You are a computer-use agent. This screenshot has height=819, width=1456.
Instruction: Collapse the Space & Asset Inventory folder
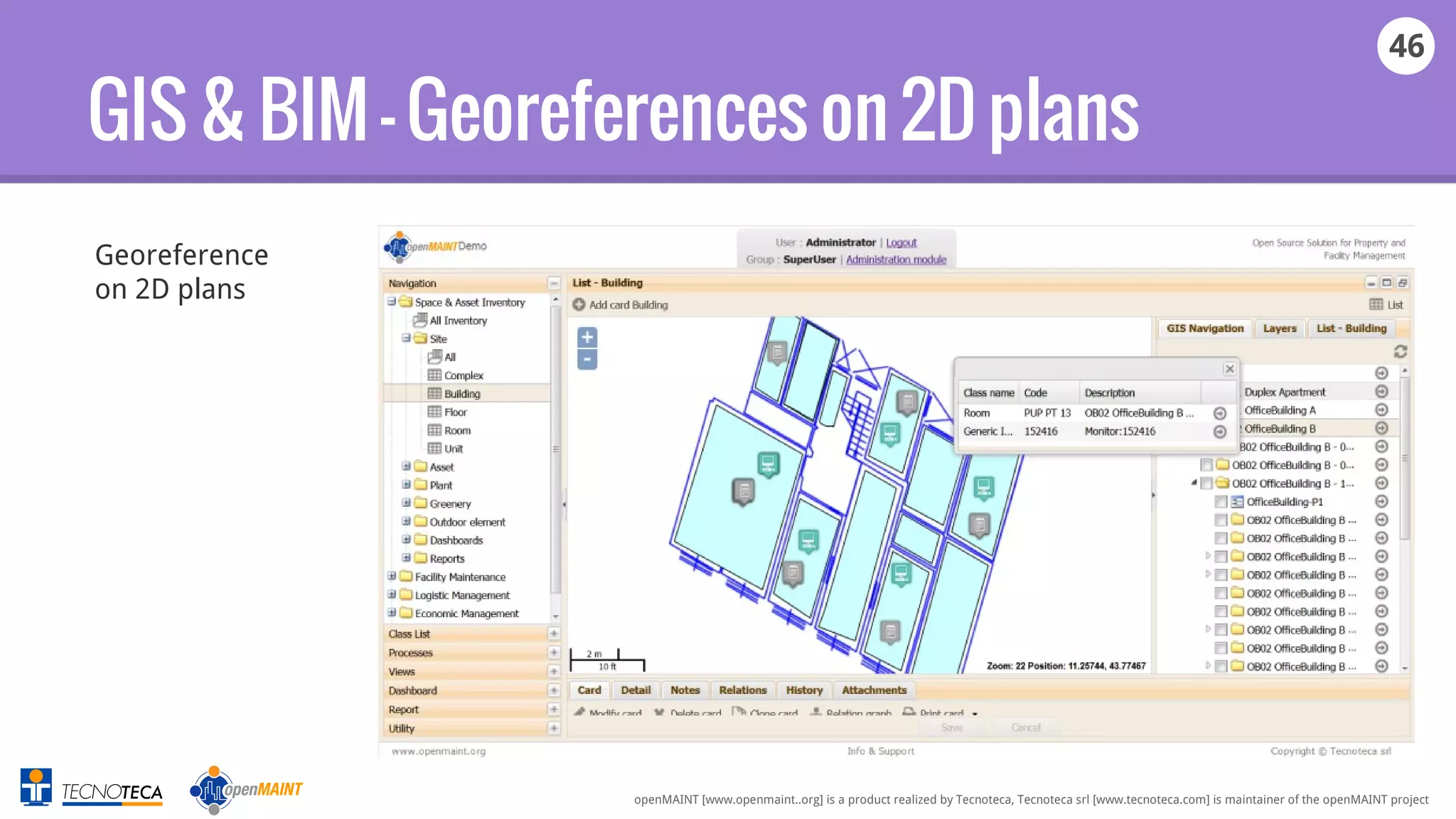(x=392, y=301)
